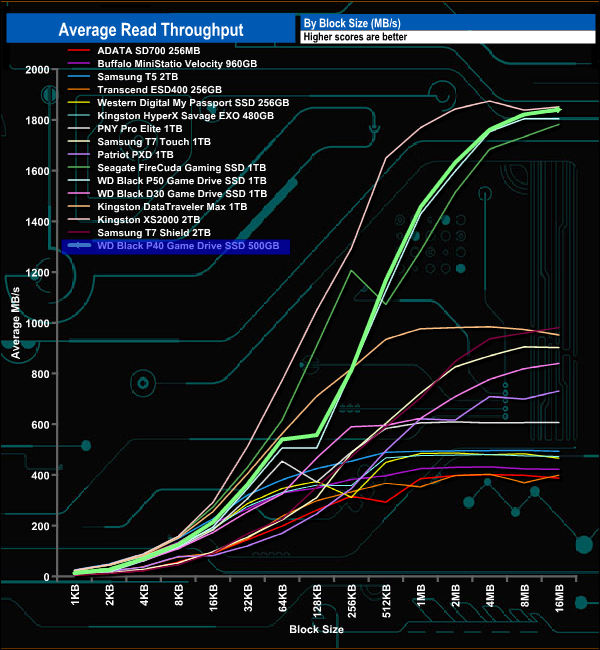
Task: Select WD Black D30 Game Drive SSD 1TB label
Action: pyautogui.click(x=182, y=194)
